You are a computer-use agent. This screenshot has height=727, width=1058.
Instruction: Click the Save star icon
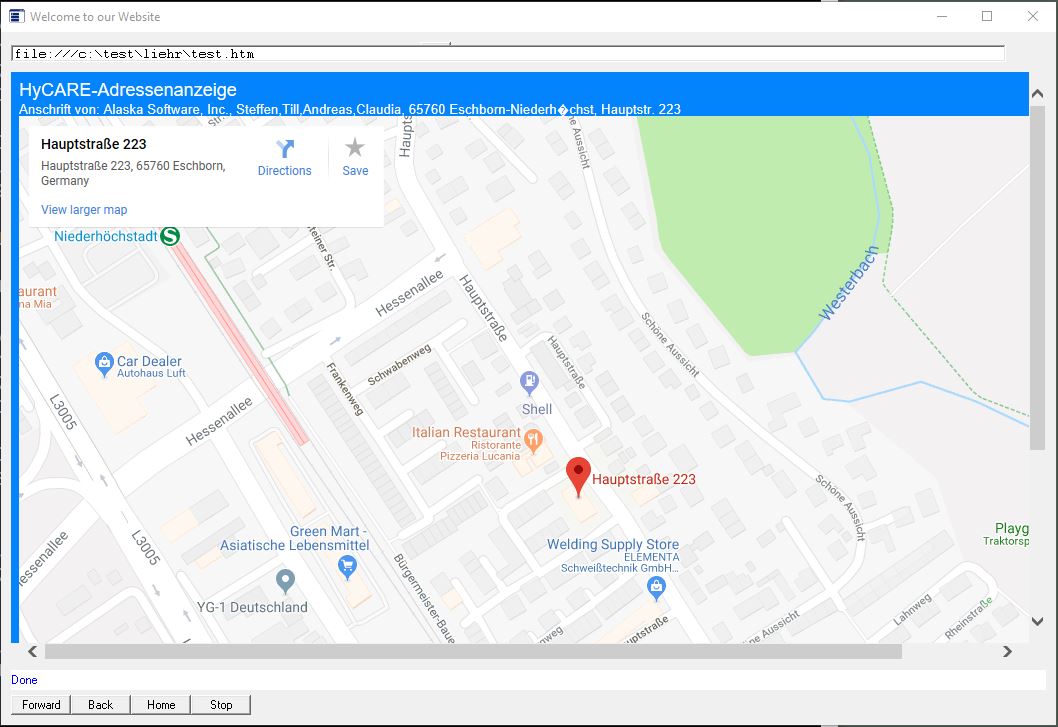355,148
